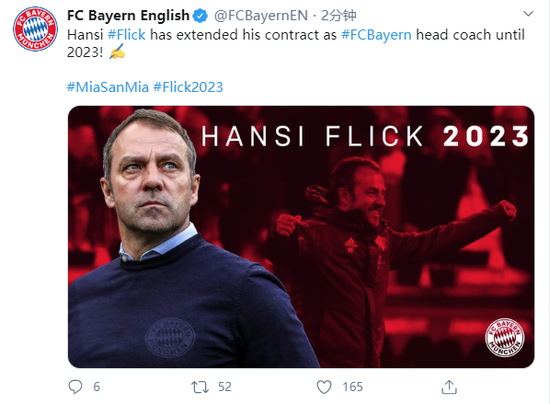Open the share upload icon
The image size is (550, 404).
pos(449,387)
